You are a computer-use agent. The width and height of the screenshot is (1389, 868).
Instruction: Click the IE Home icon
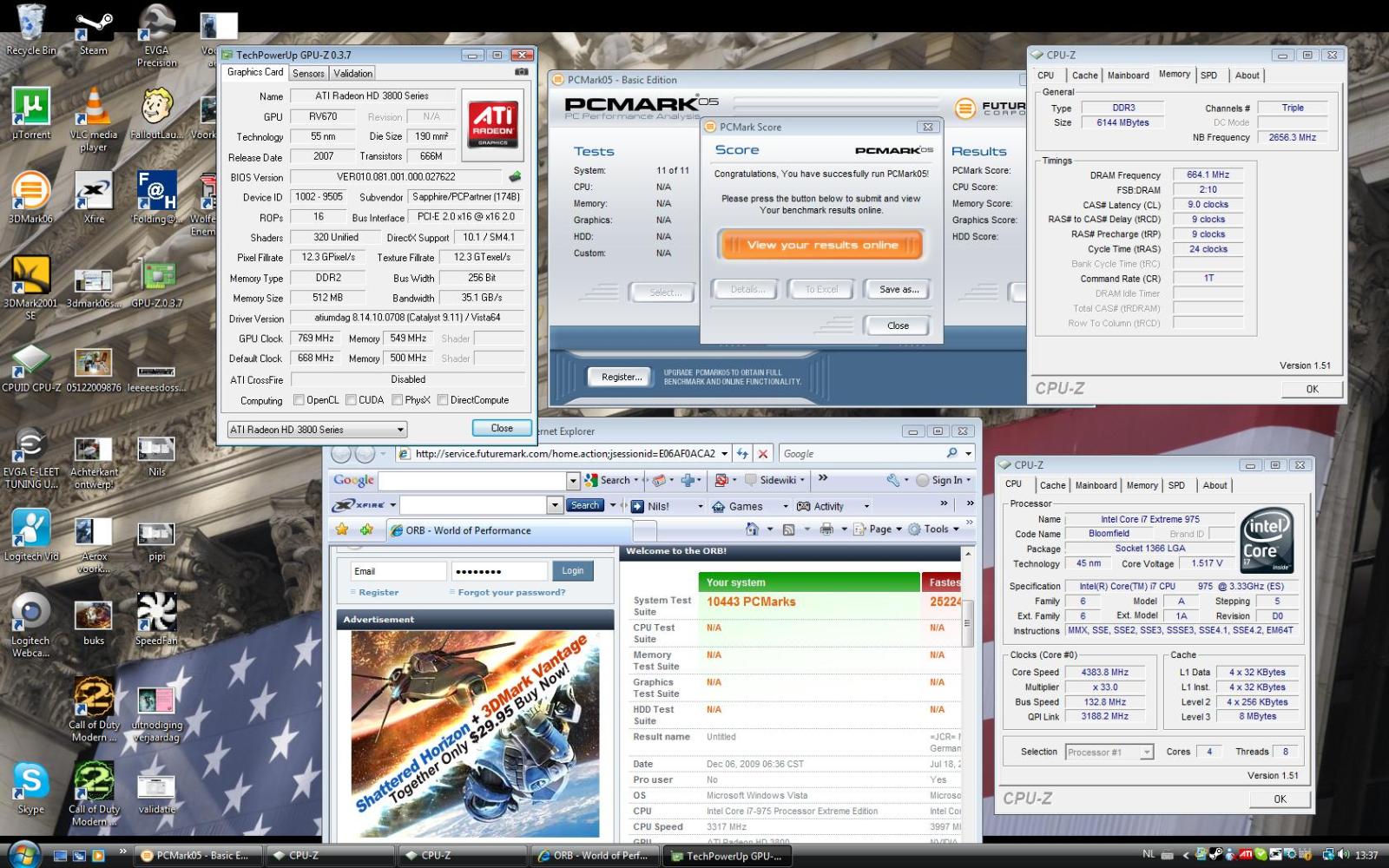[x=752, y=529]
